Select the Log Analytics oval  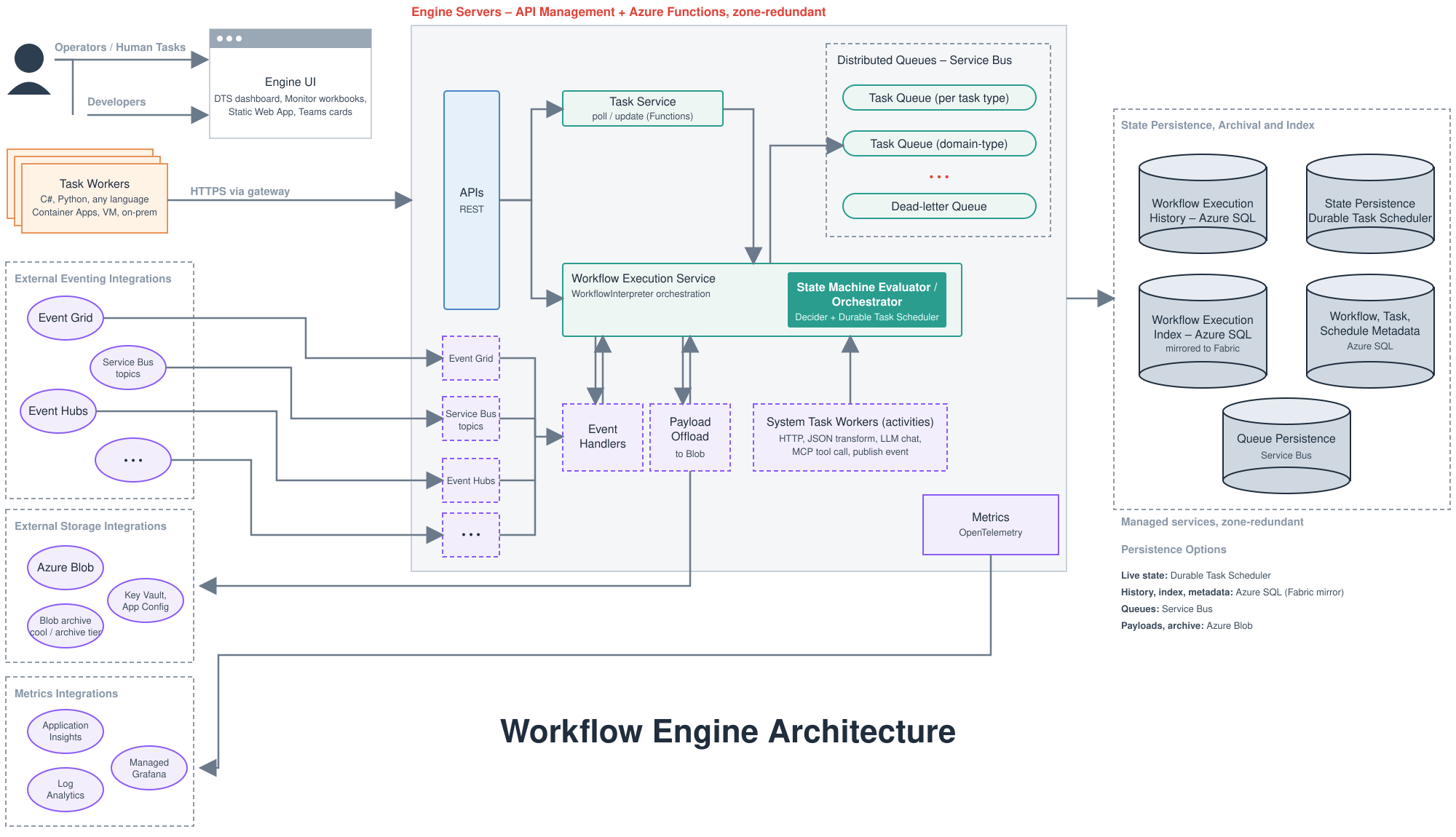66,790
